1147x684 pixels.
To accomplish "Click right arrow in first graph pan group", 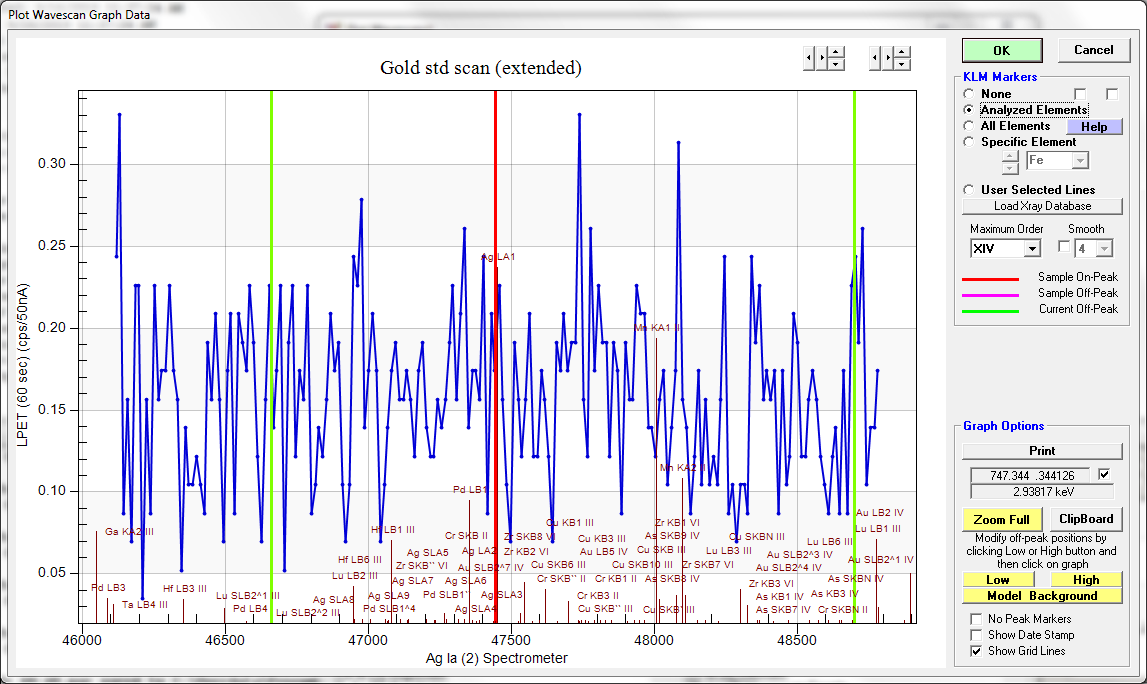I will click(822, 58).
